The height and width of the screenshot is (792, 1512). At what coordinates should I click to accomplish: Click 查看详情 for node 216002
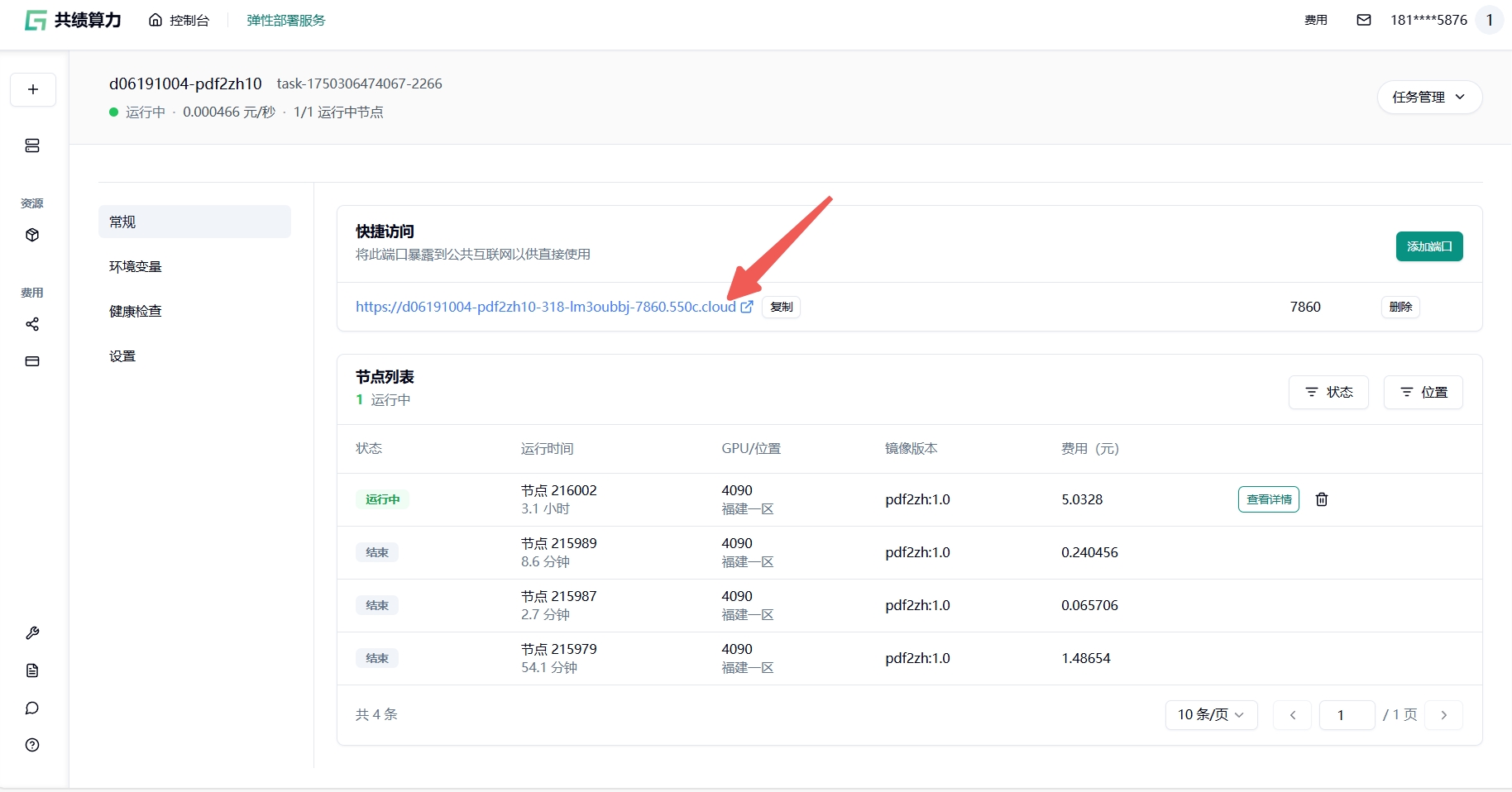1269,499
